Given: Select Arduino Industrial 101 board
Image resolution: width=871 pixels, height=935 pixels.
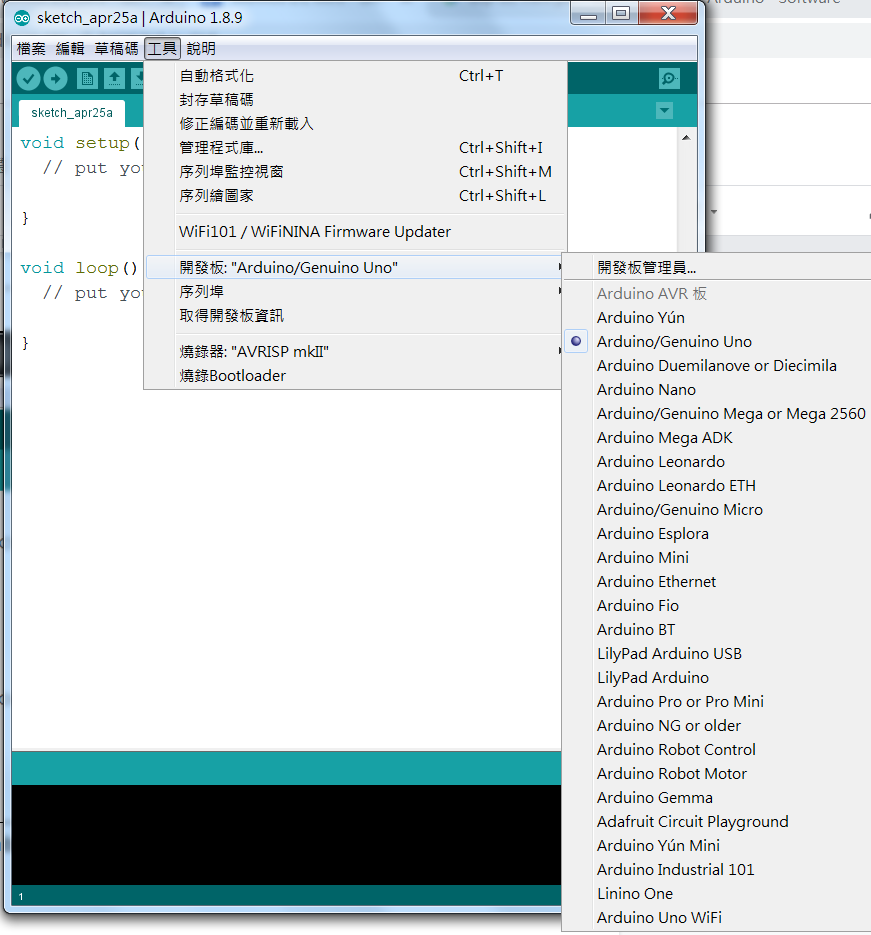Looking at the screenshot, I should [717, 869].
